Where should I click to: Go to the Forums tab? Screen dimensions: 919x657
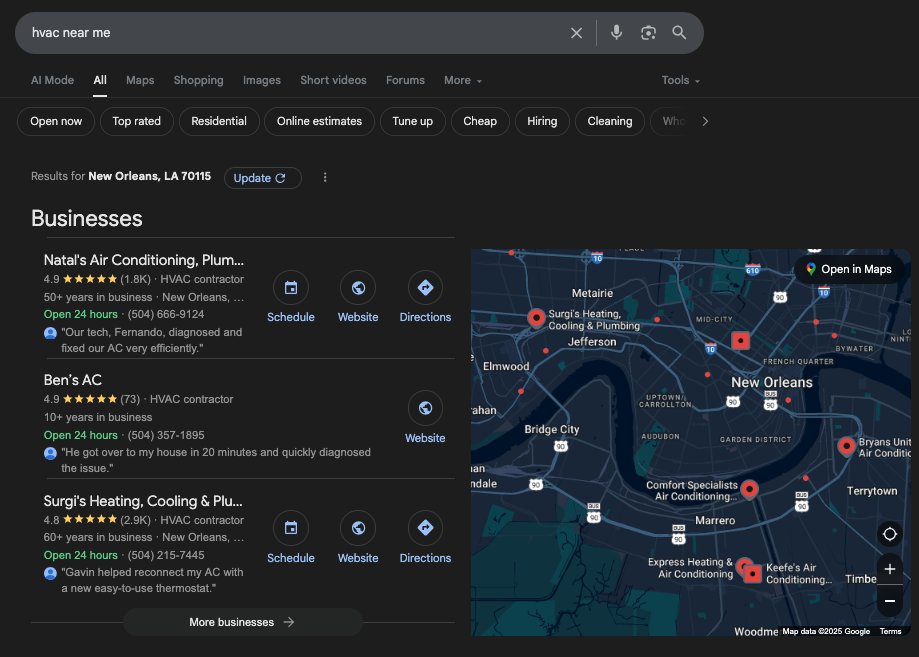(x=405, y=80)
